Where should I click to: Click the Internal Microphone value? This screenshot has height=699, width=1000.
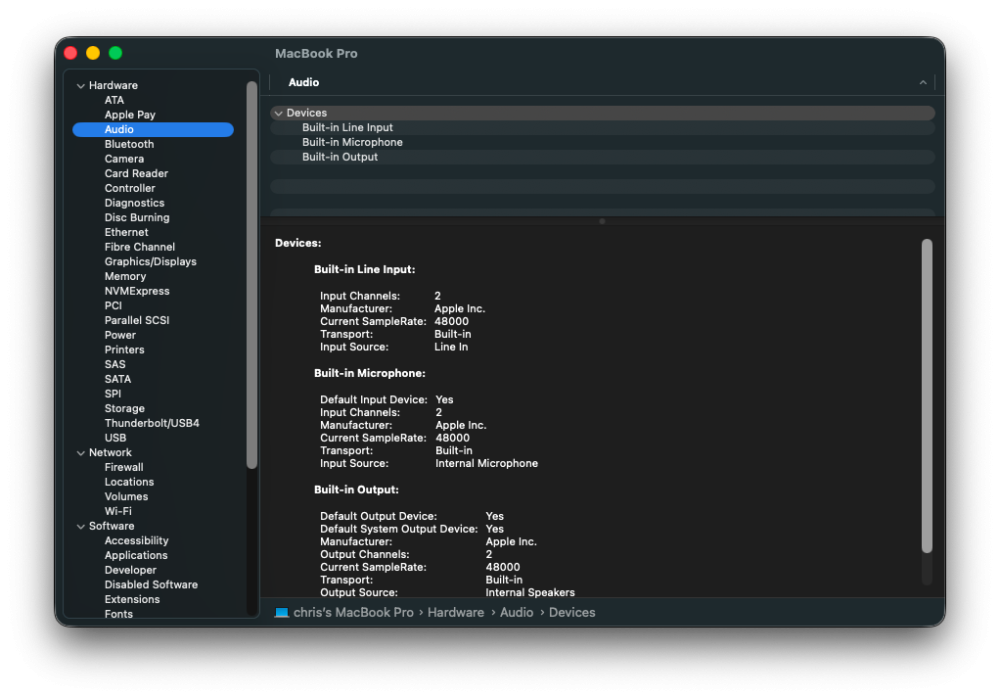click(487, 464)
